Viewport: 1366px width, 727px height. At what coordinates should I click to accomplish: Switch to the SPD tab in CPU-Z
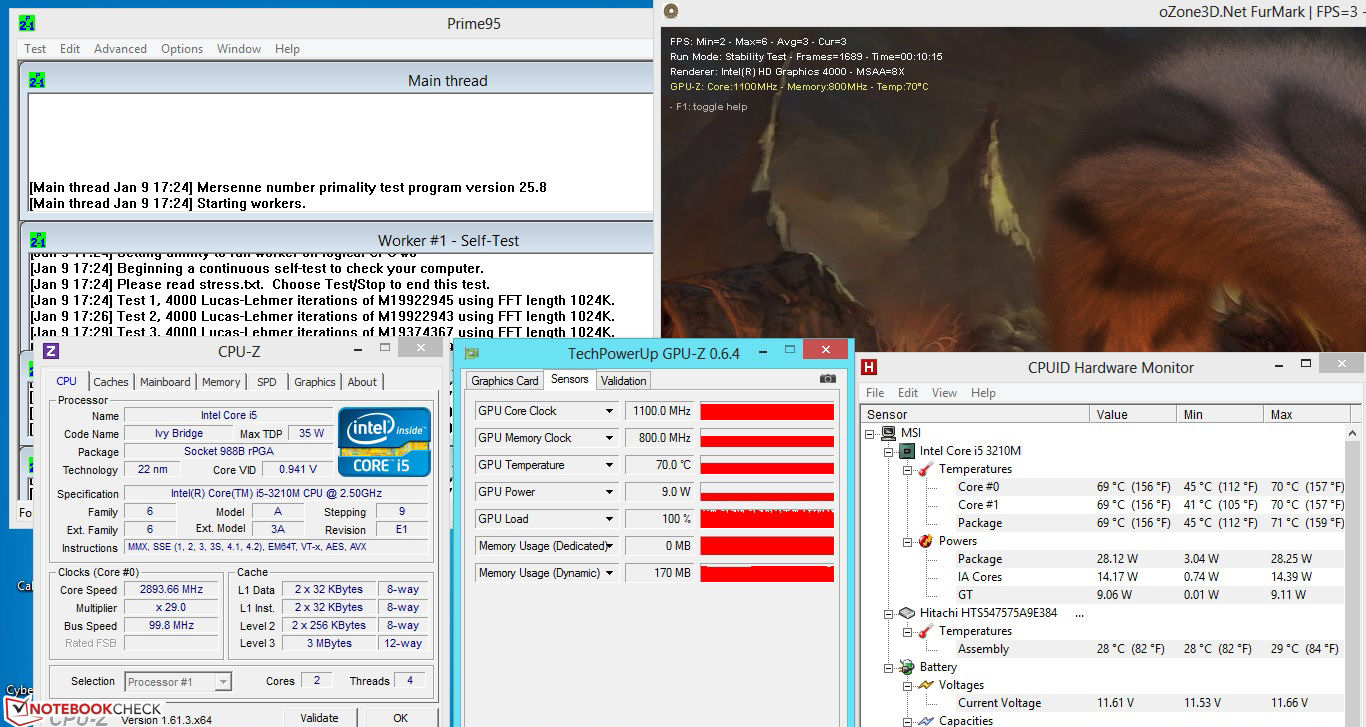click(267, 382)
